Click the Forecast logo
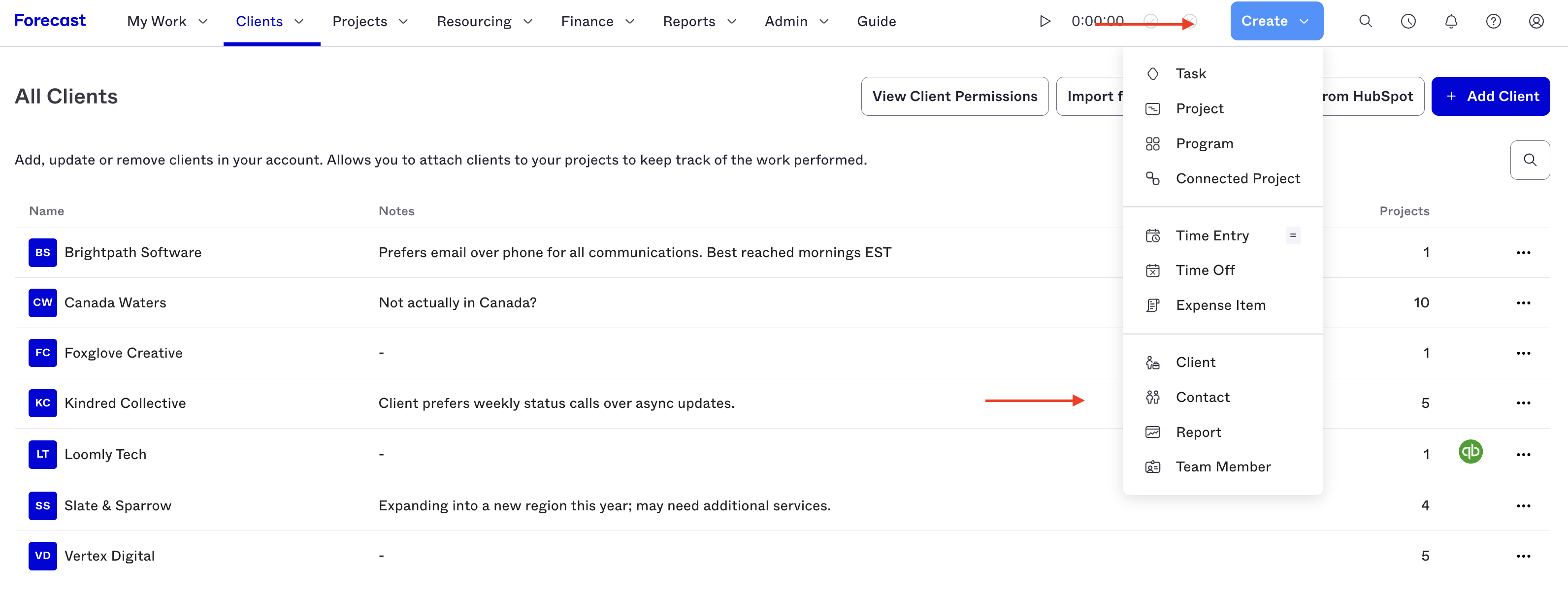The width and height of the screenshot is (1568, 600). tap(50, 21)
